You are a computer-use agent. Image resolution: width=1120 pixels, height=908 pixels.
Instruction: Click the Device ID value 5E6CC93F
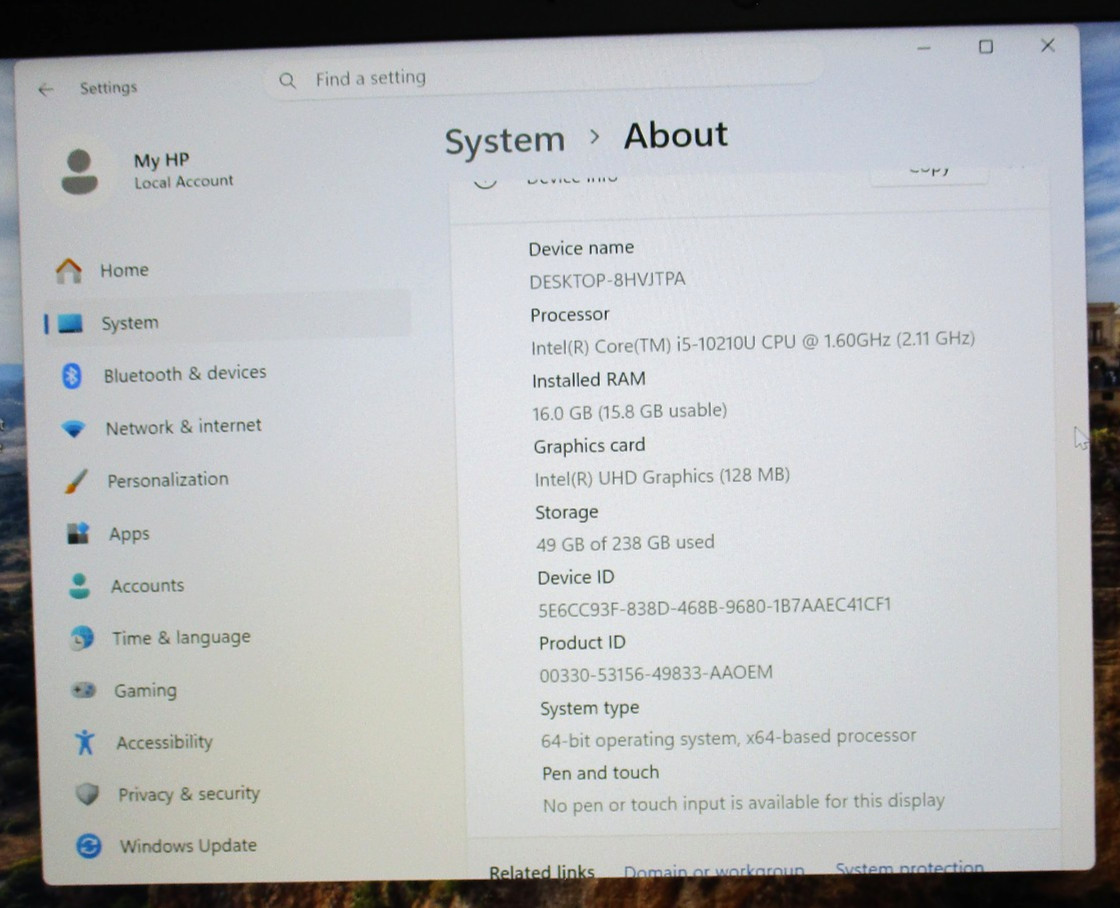click(714, 607)
